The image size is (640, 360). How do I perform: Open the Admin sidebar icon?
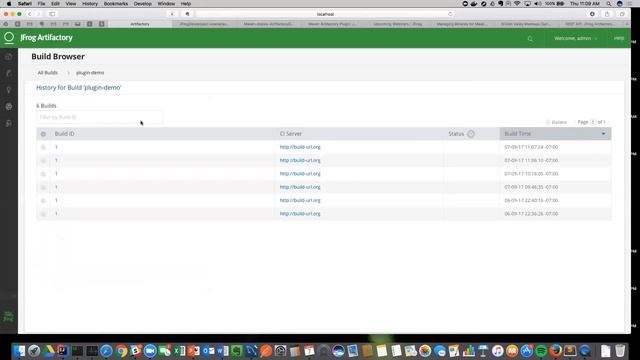point(9,123)
